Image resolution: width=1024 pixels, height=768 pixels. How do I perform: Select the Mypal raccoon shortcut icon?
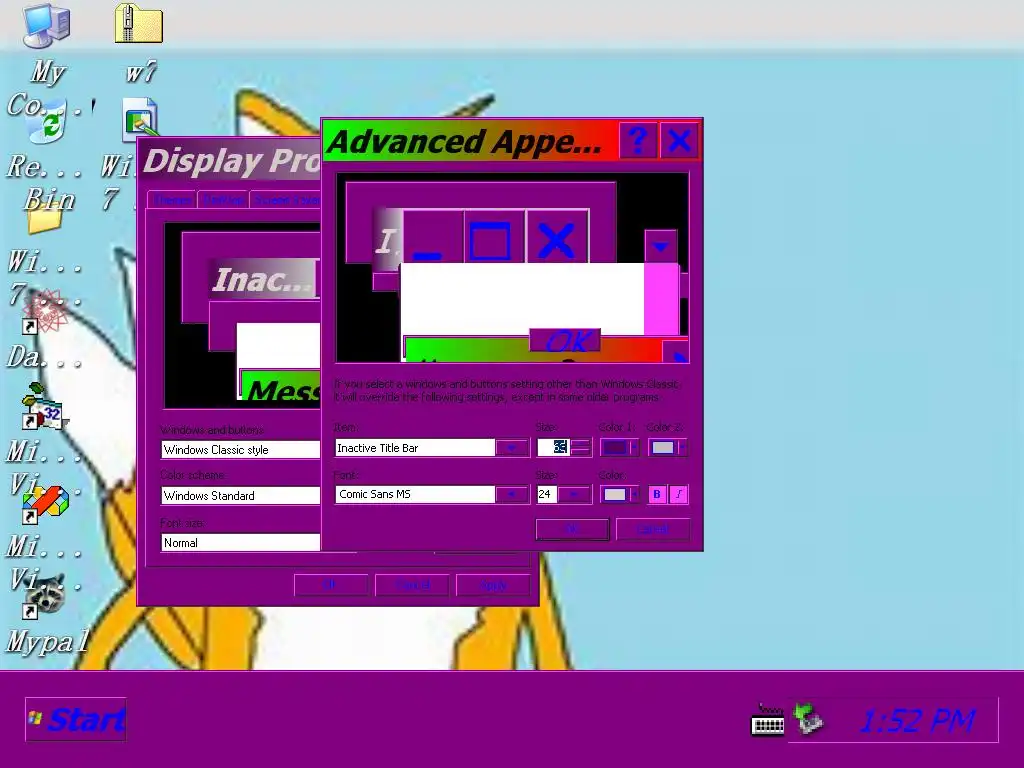coord(44,595)
